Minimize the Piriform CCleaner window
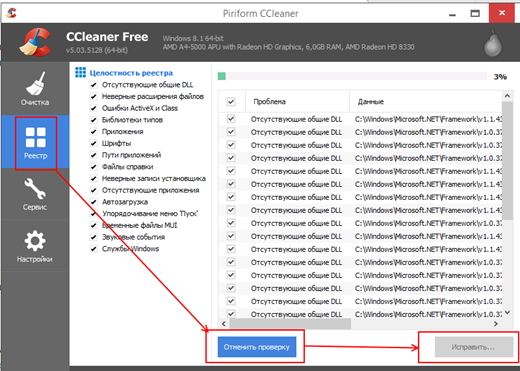Viewport: 520px width, 371px height. click(452, 14)
